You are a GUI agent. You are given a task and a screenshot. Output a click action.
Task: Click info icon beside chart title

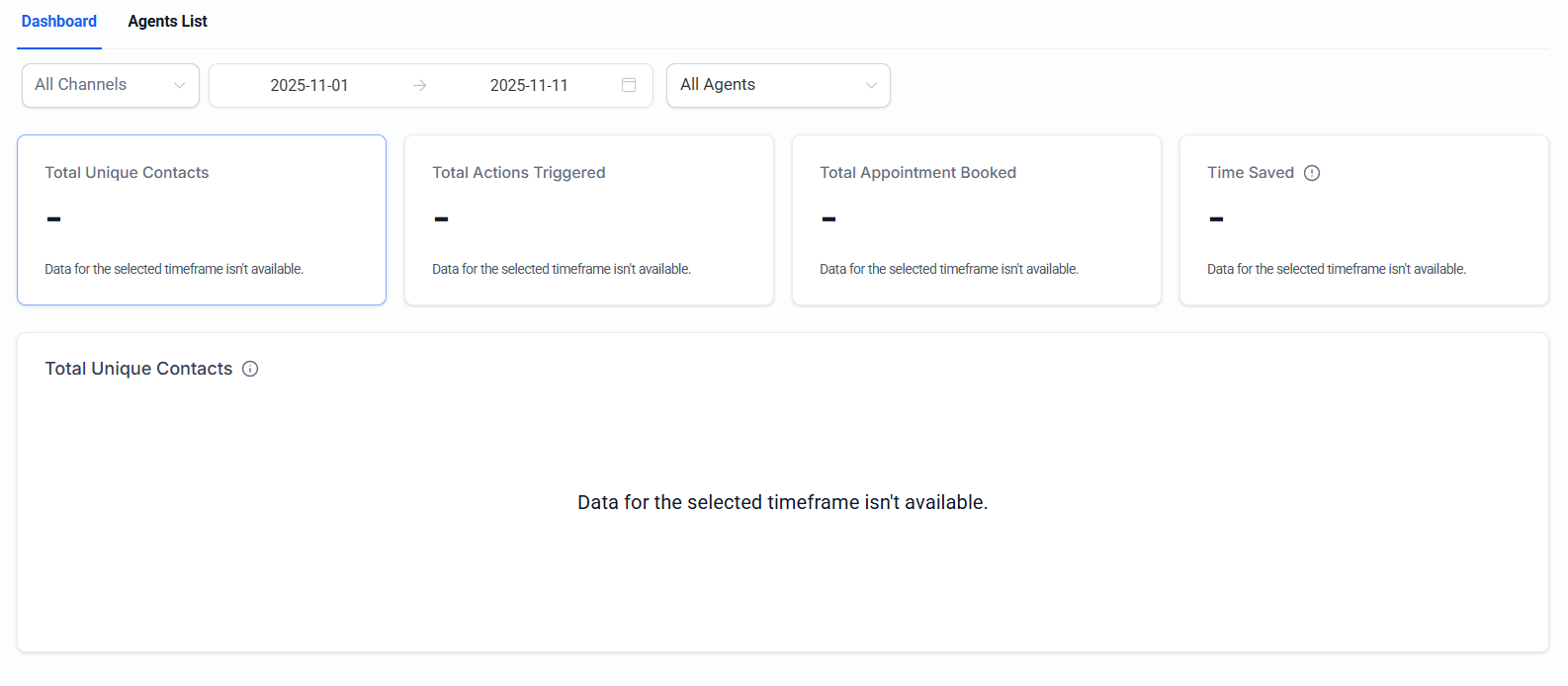pos(250,369)
